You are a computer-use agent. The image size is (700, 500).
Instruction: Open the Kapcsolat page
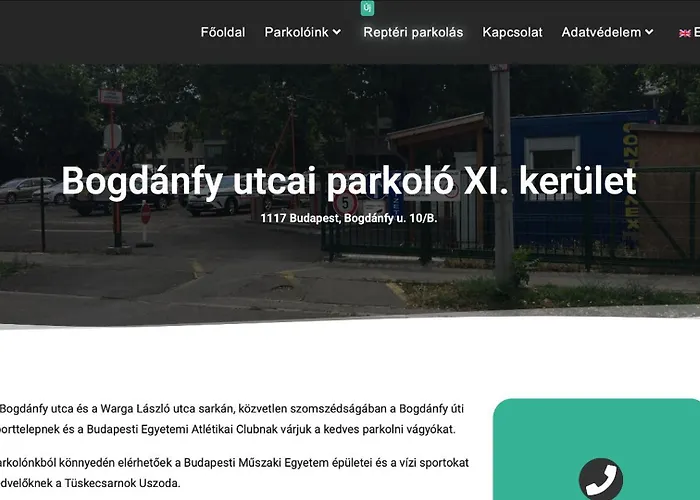pyautogui.click(x=512, y=32)
